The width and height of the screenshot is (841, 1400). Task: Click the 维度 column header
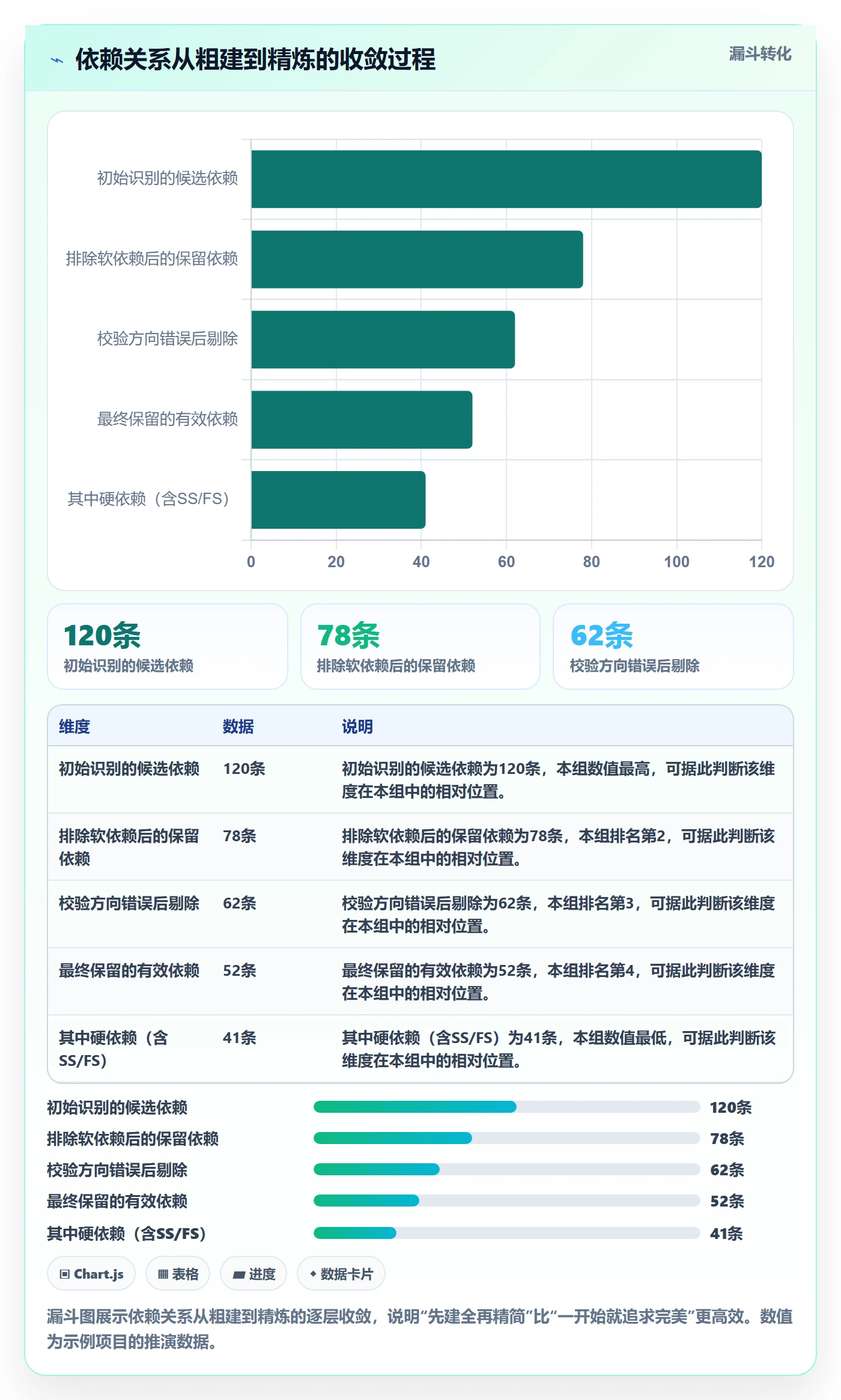[x=74, y=726]
